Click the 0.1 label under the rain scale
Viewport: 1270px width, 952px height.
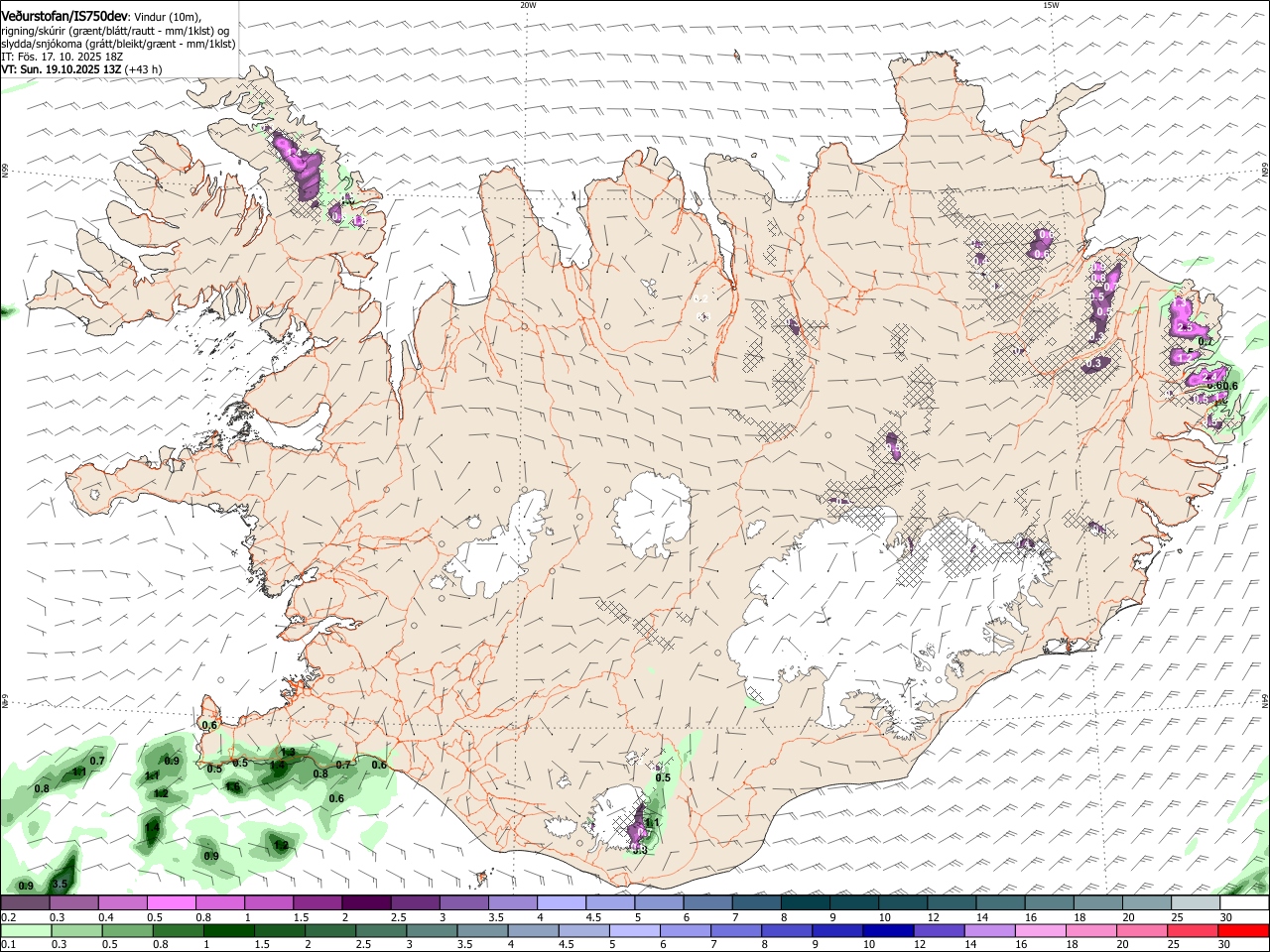[7, 944]
